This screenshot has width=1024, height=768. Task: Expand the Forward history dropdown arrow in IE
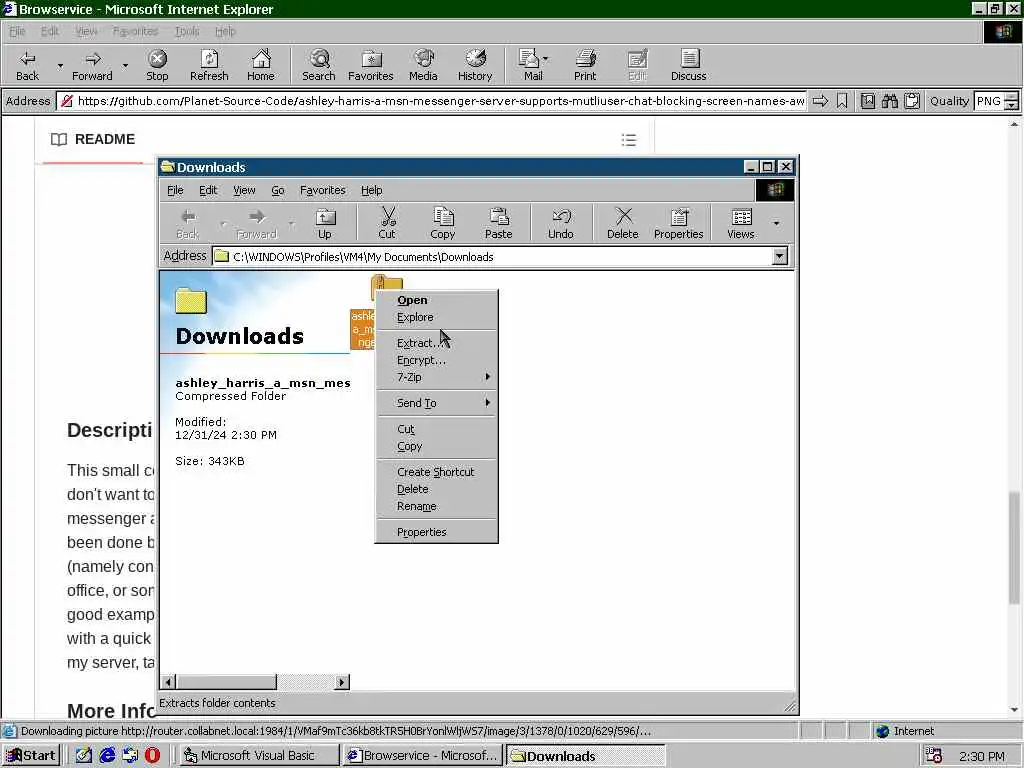pyautogui.click(x=125, y=66)
